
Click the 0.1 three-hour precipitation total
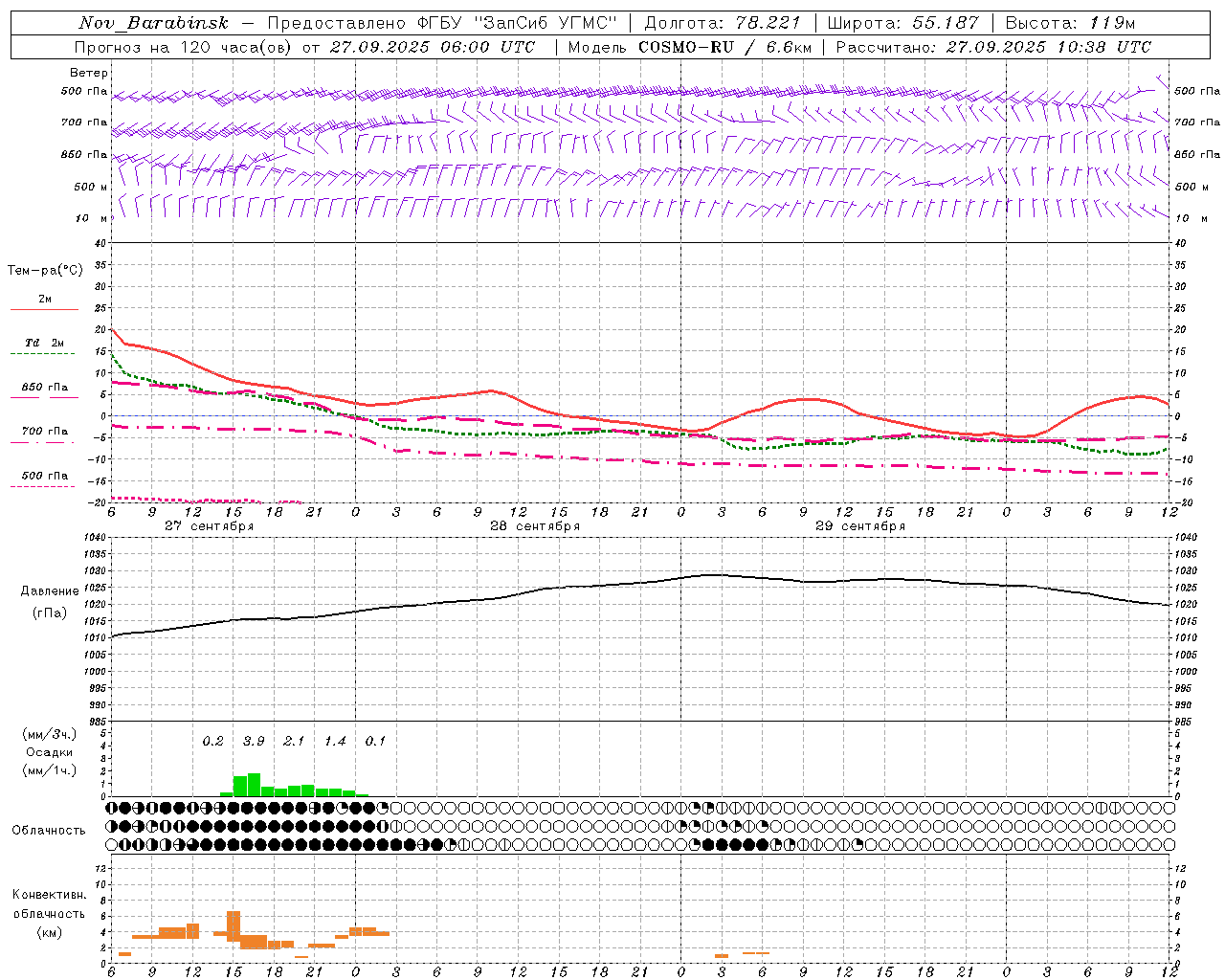(x=375, y=741)
